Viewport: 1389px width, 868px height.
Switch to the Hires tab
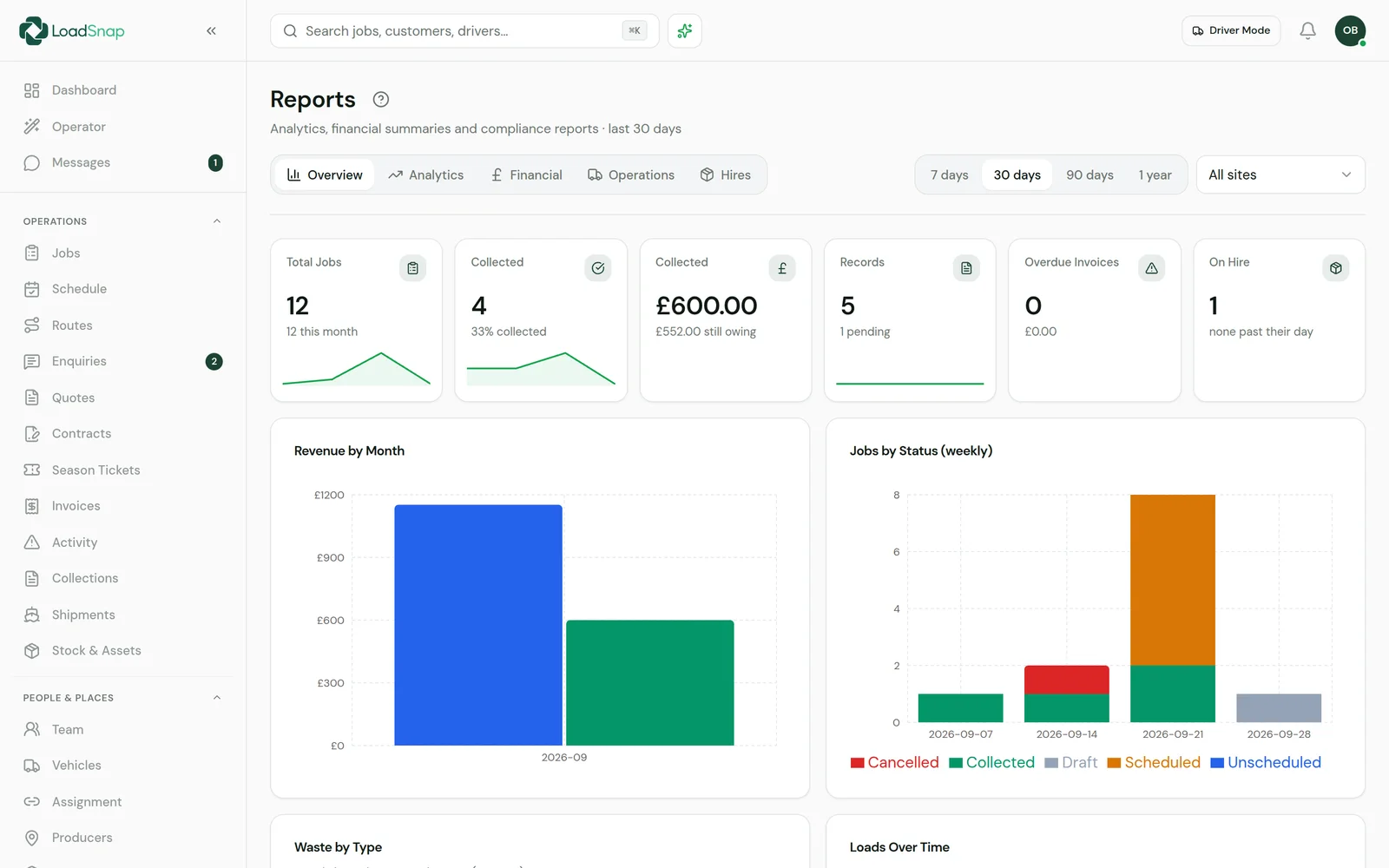tap(725, 174)
